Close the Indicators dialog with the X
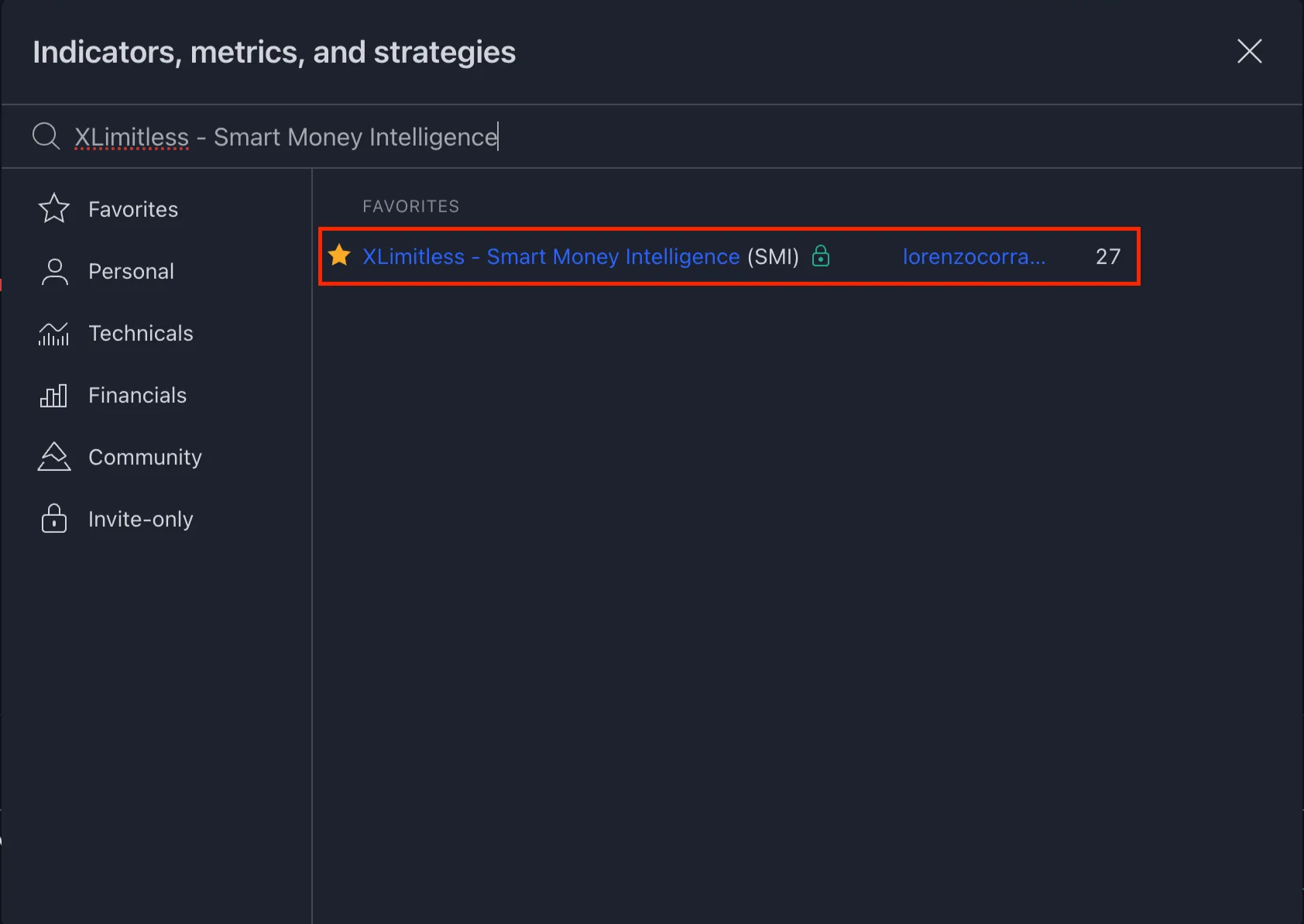This screenshot has width=1304, height=924. pyautogui.click(x=1249, y=51)
